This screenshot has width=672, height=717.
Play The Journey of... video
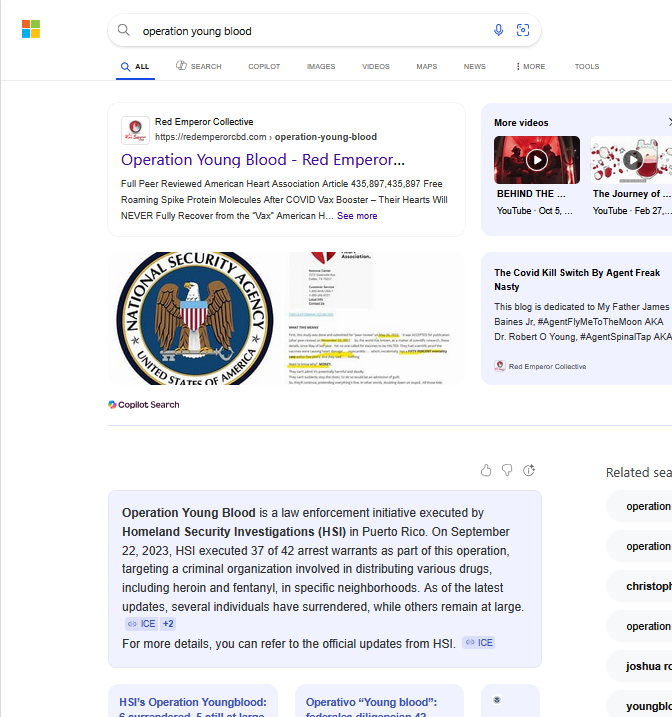(x=632, y=160)
